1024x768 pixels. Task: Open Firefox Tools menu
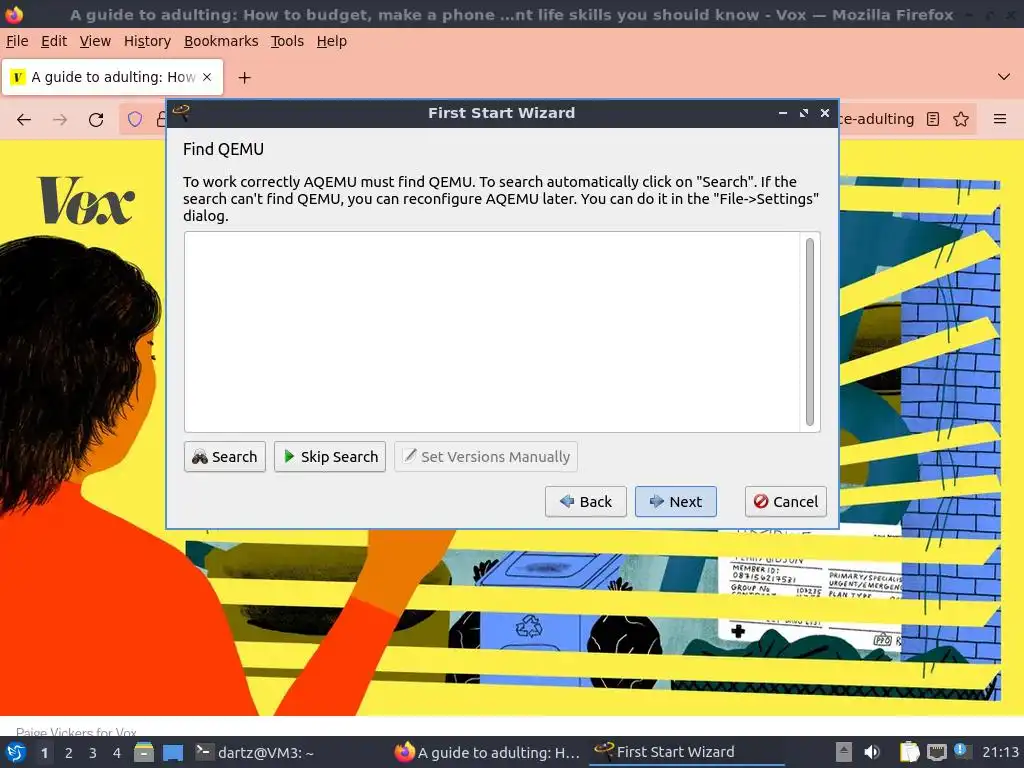click(x=287, y=41)
